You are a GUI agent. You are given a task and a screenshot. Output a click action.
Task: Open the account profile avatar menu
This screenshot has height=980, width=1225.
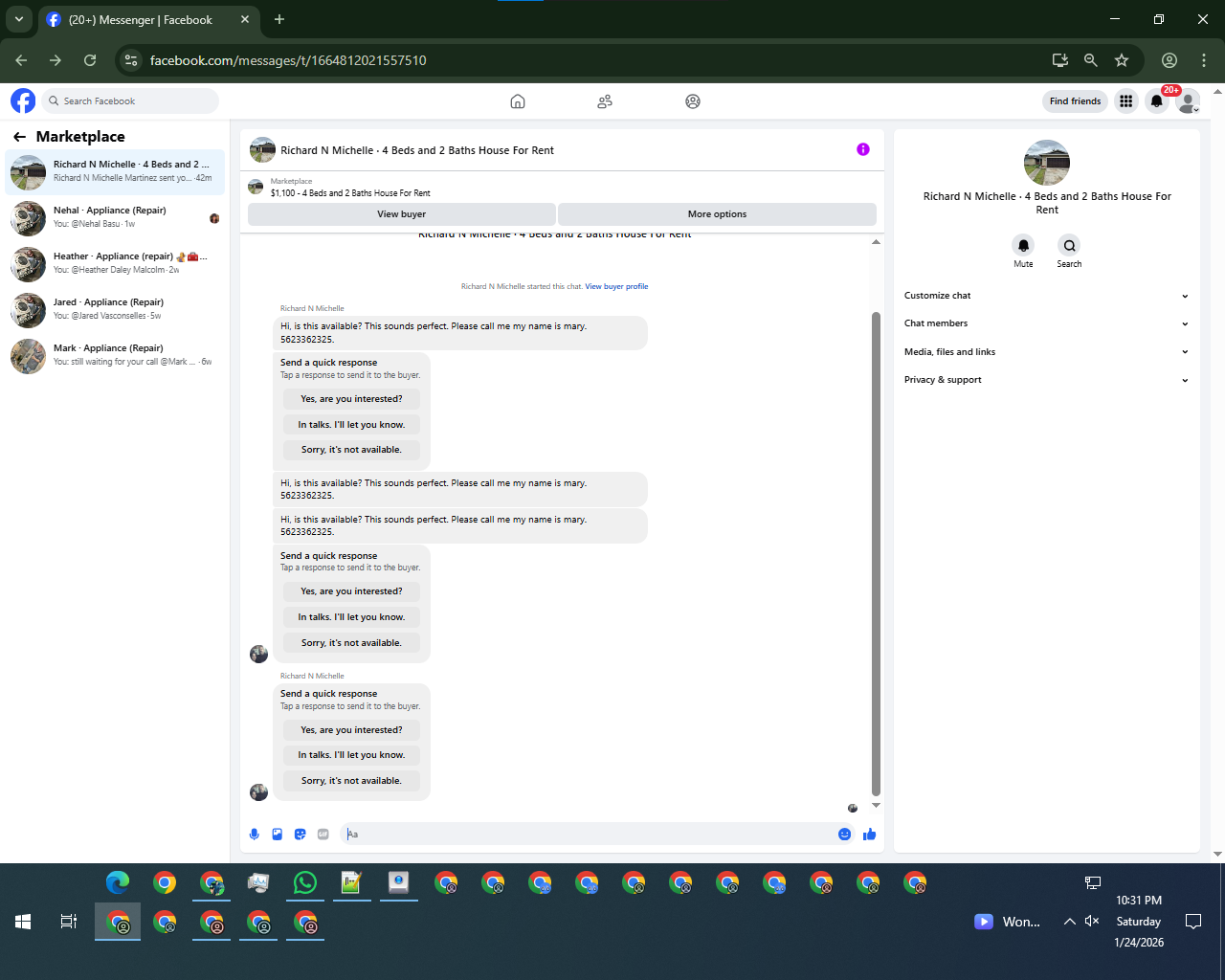point(1188,101)
